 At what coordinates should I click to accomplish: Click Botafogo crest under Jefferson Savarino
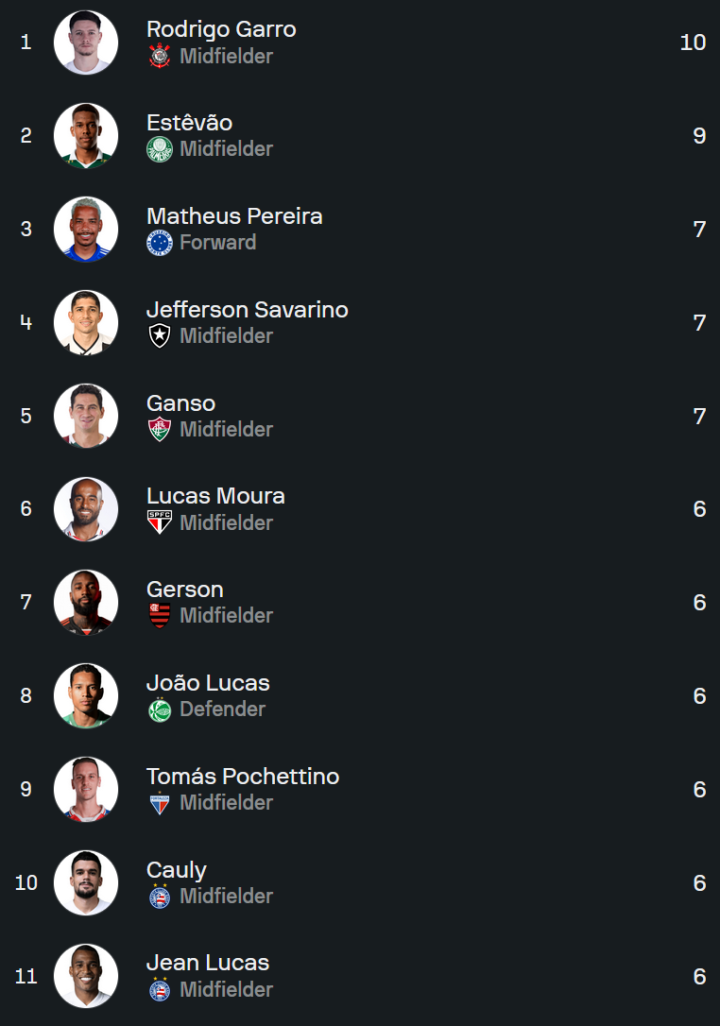(159, 336)
